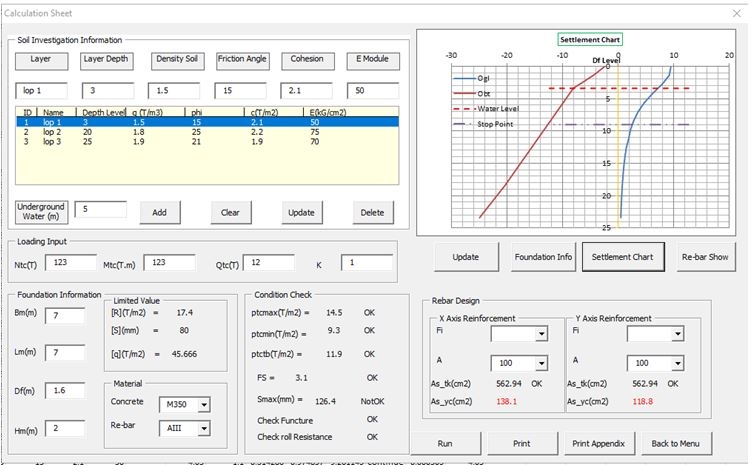Expand the Re-bar type AIII dropdown
The image size is (751, 465).
click(204, 428)
